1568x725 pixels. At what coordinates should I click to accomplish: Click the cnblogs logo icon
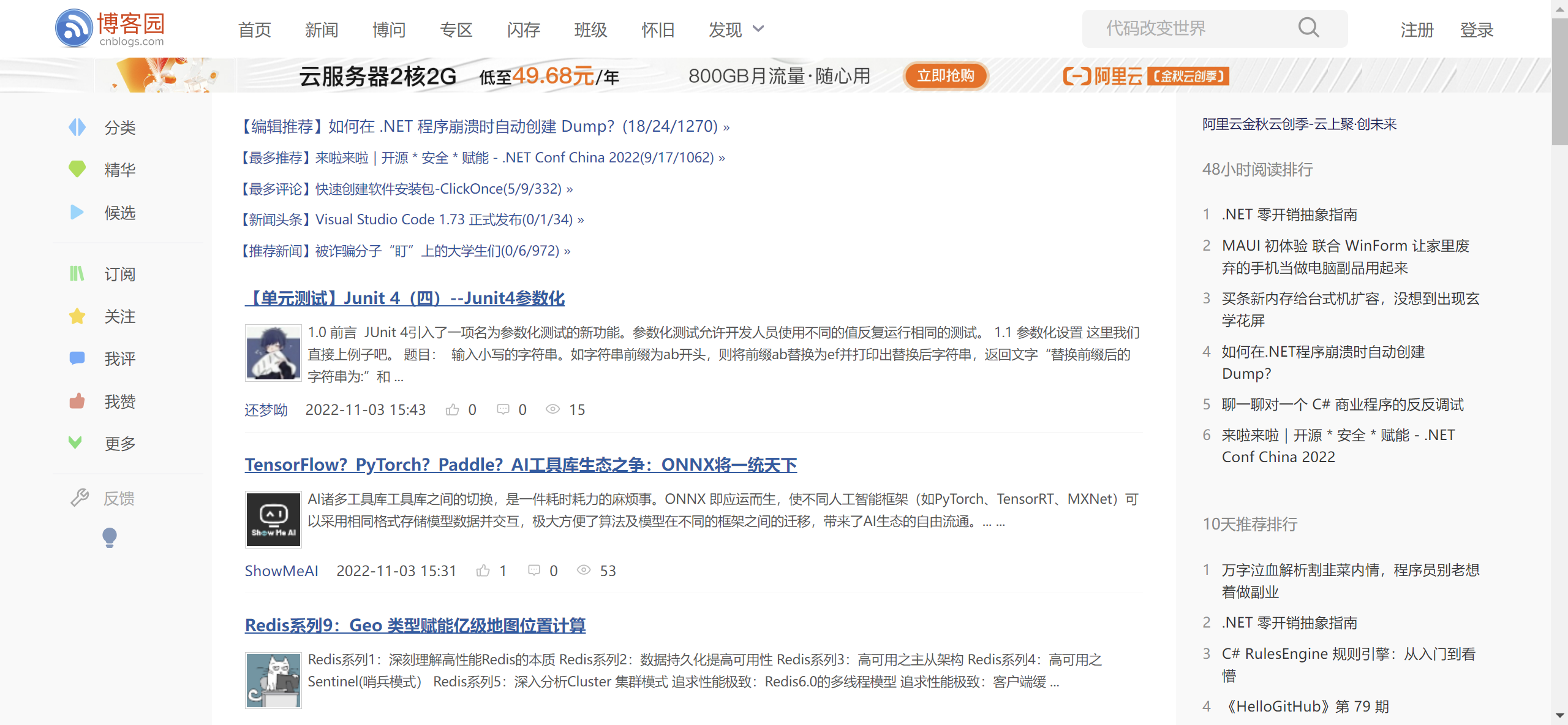(x=74, y=28)
